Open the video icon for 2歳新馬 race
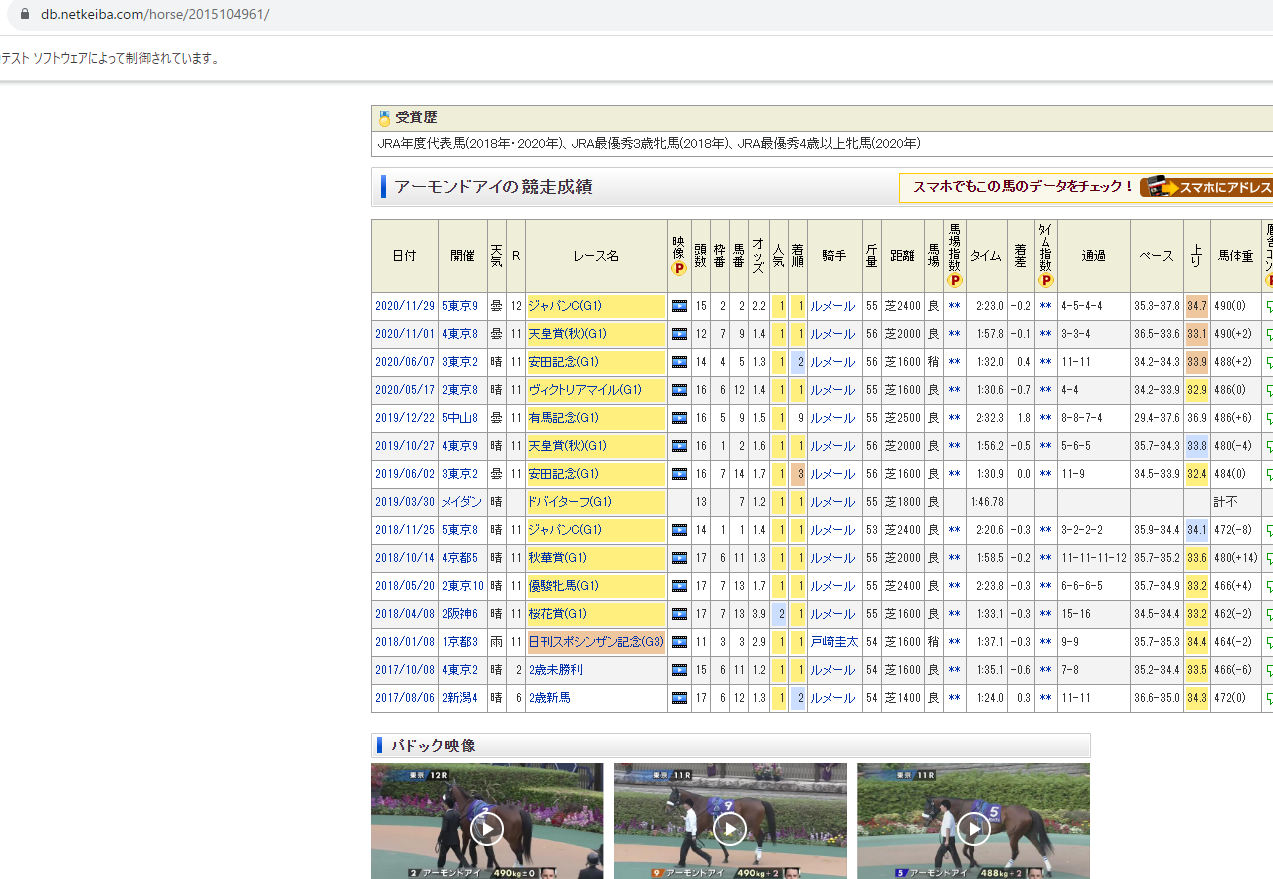The image size is (1273, 879). 679,698
